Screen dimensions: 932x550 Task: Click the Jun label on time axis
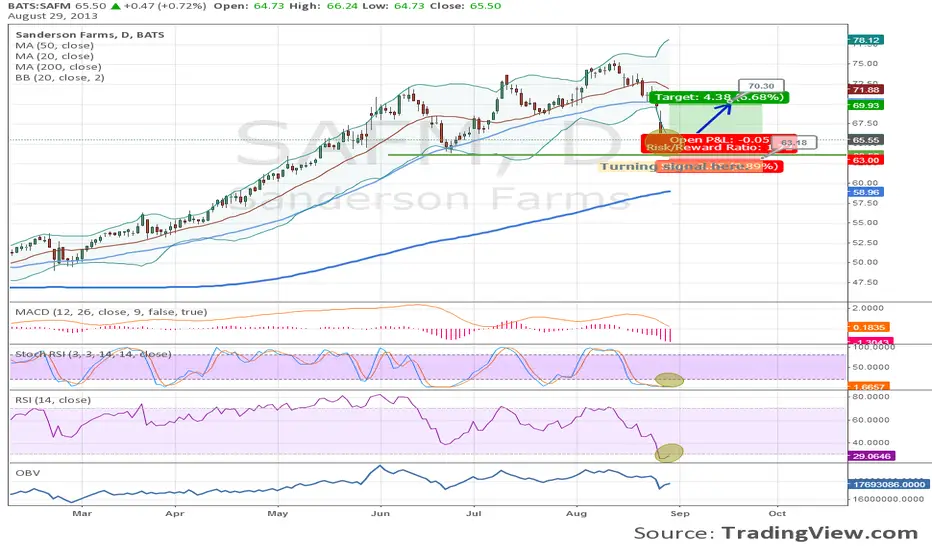[x=380, y=513]
